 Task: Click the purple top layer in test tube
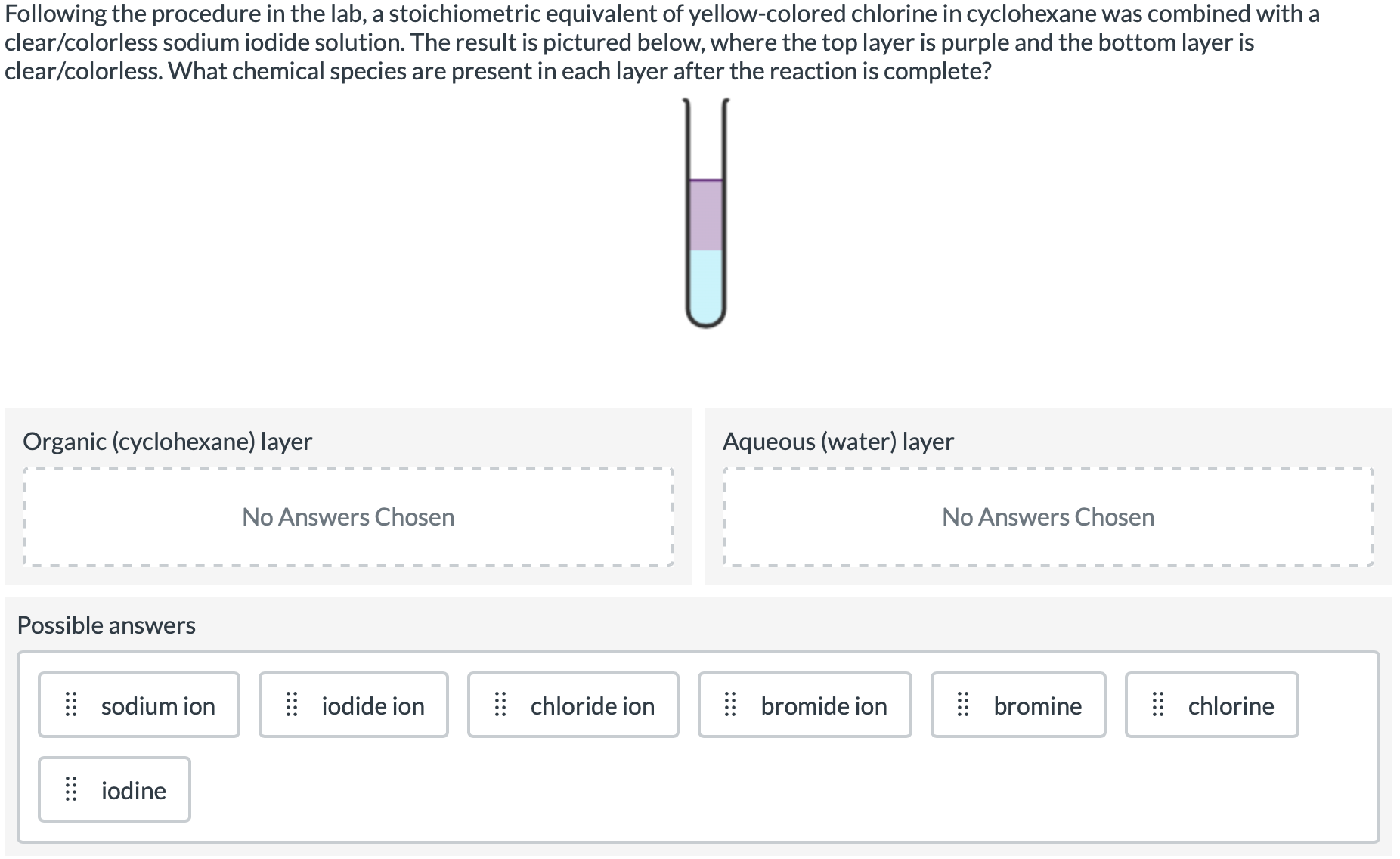[706, 216]
